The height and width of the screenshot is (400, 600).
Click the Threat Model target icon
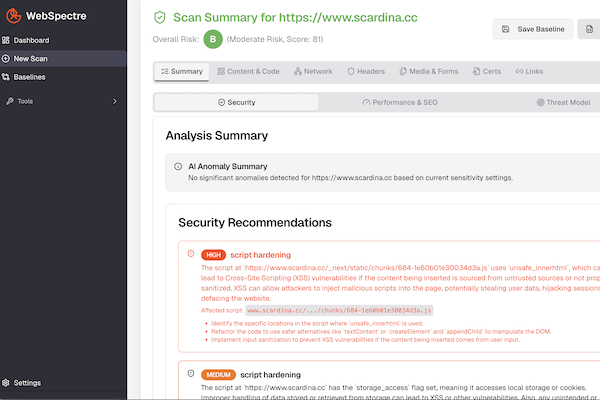click(540, 102)
